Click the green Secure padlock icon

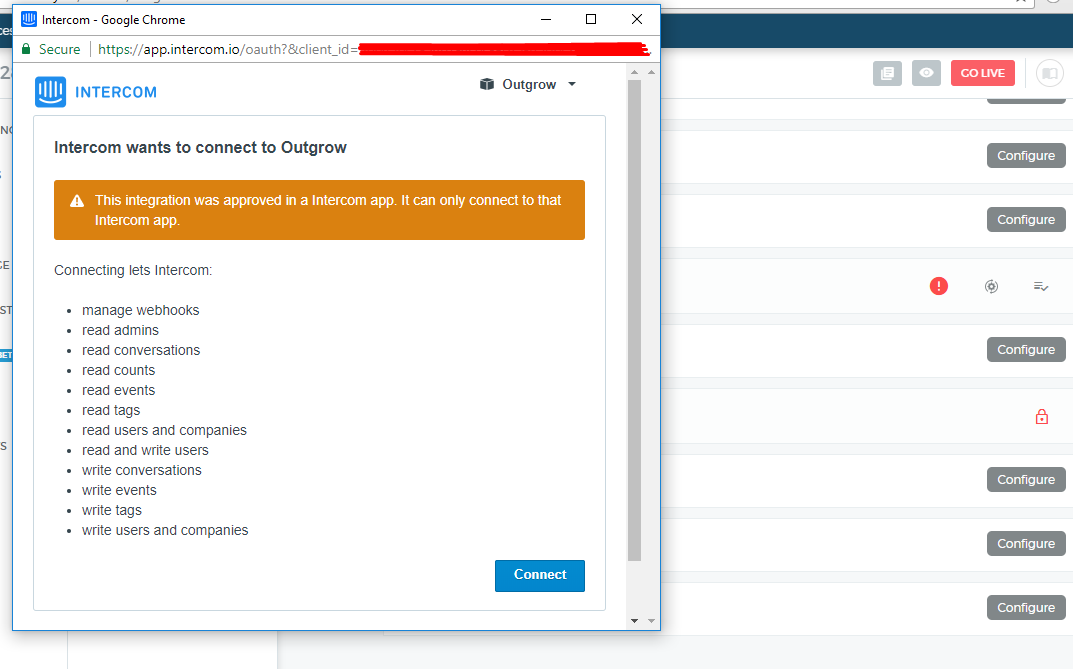pos(26,49)
